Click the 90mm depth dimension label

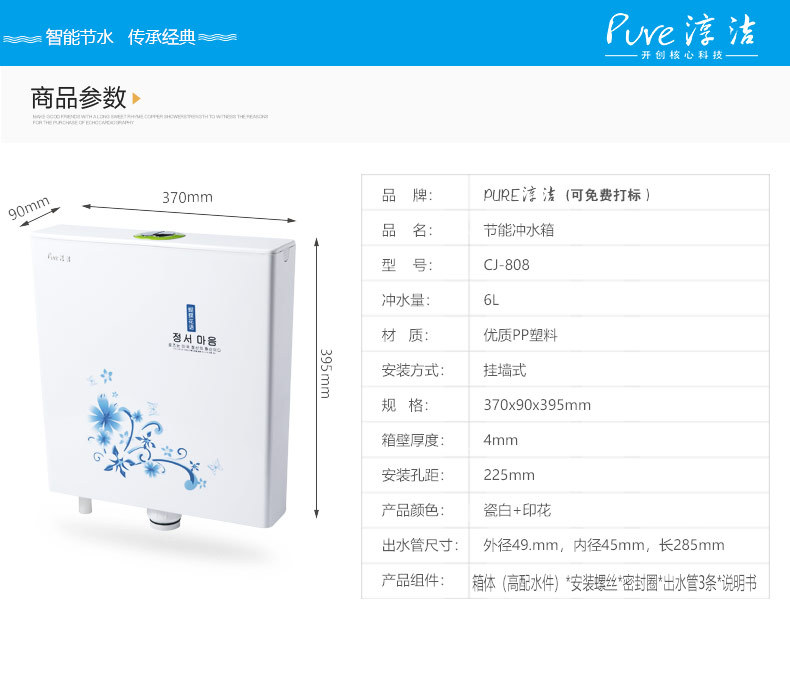coord(29,208)
